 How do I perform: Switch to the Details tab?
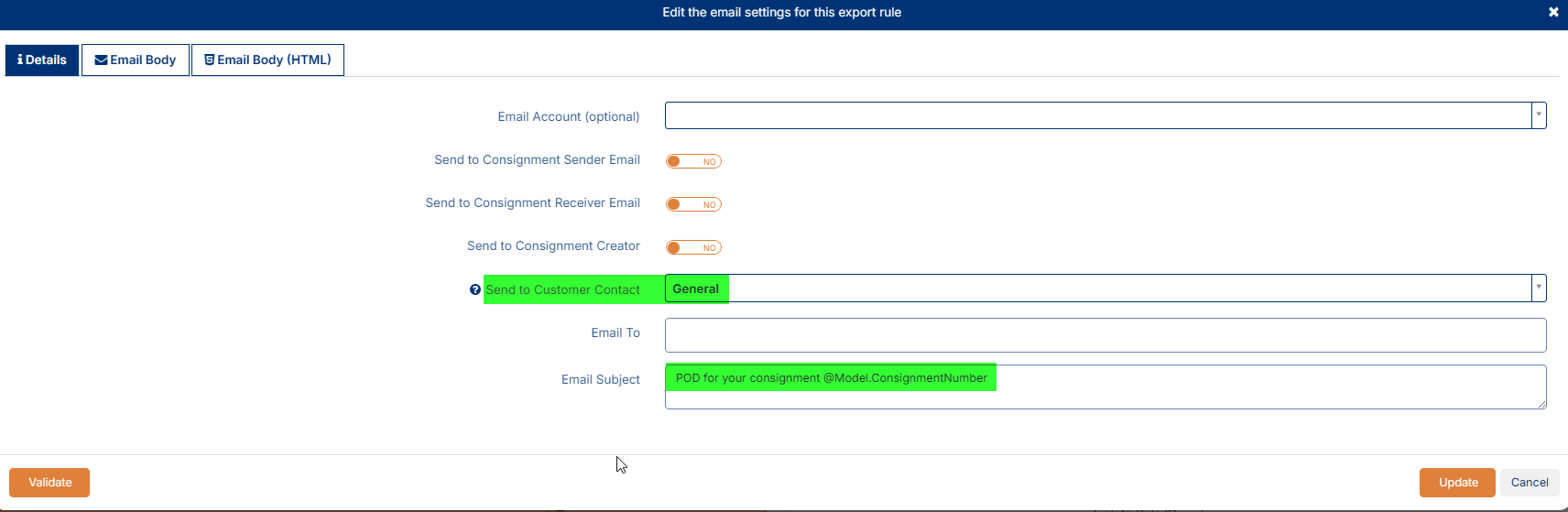click(x=42, y=60)
